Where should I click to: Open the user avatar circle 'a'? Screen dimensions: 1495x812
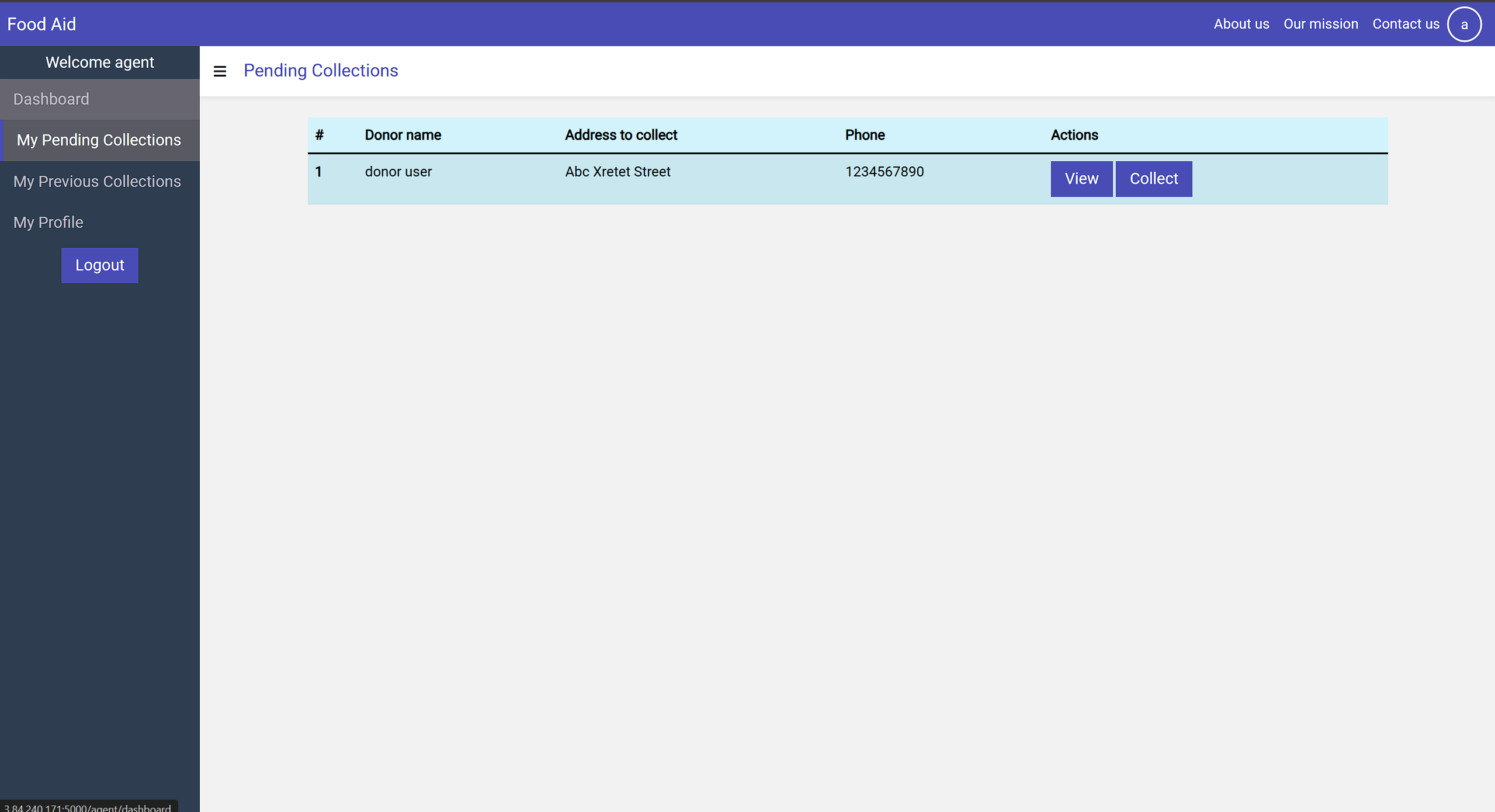(x=1463, y=25)
